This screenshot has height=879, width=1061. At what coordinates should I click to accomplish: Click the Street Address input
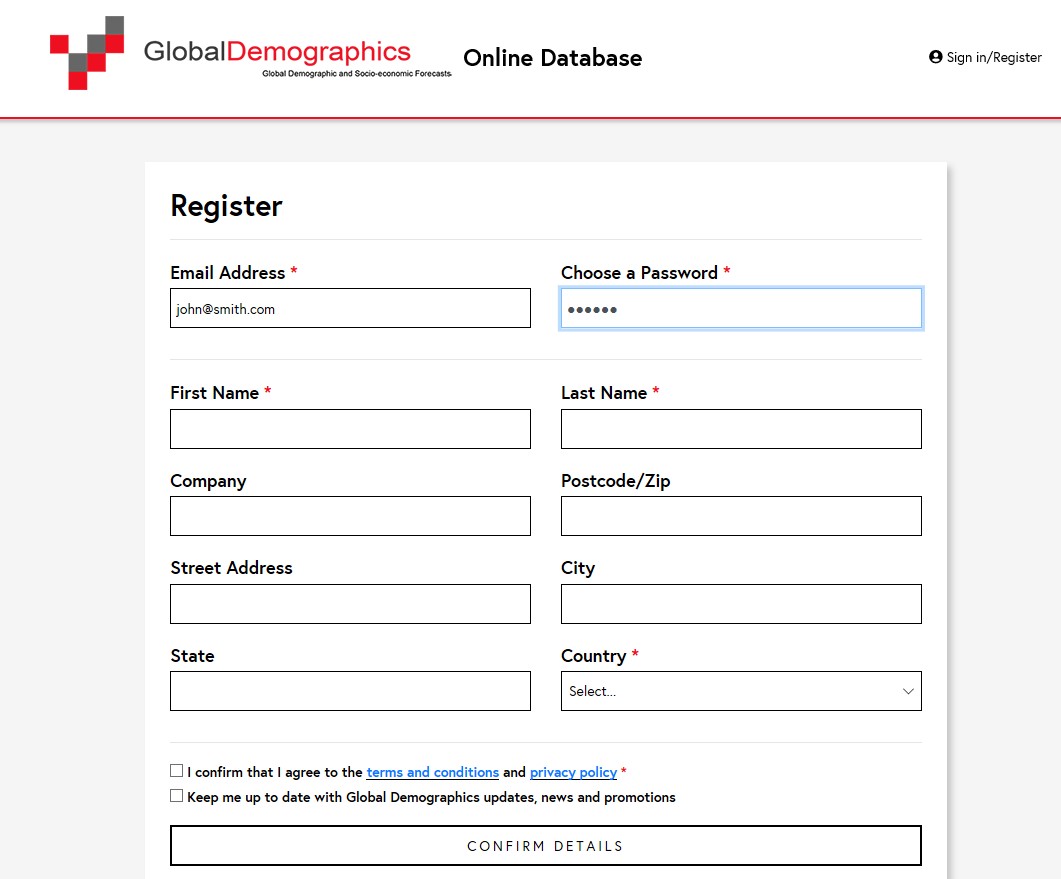pyautogui.click(x=351, y=604)
